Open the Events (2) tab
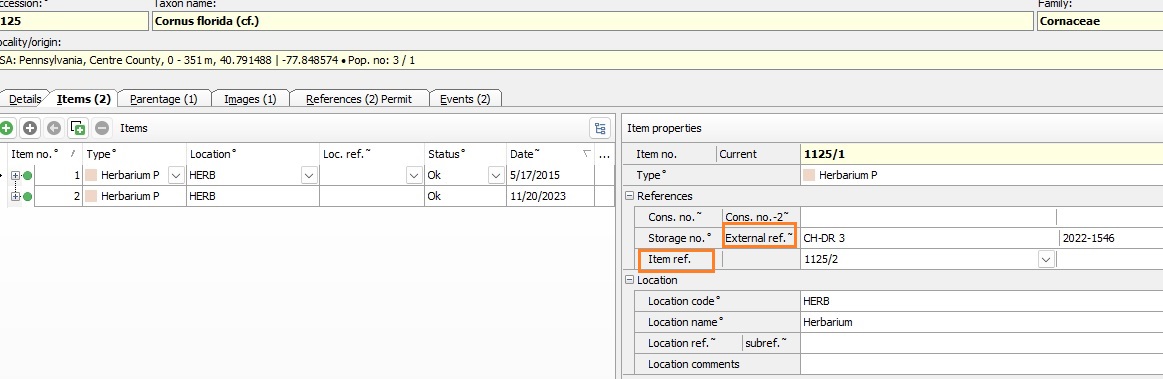 point(464,99)
